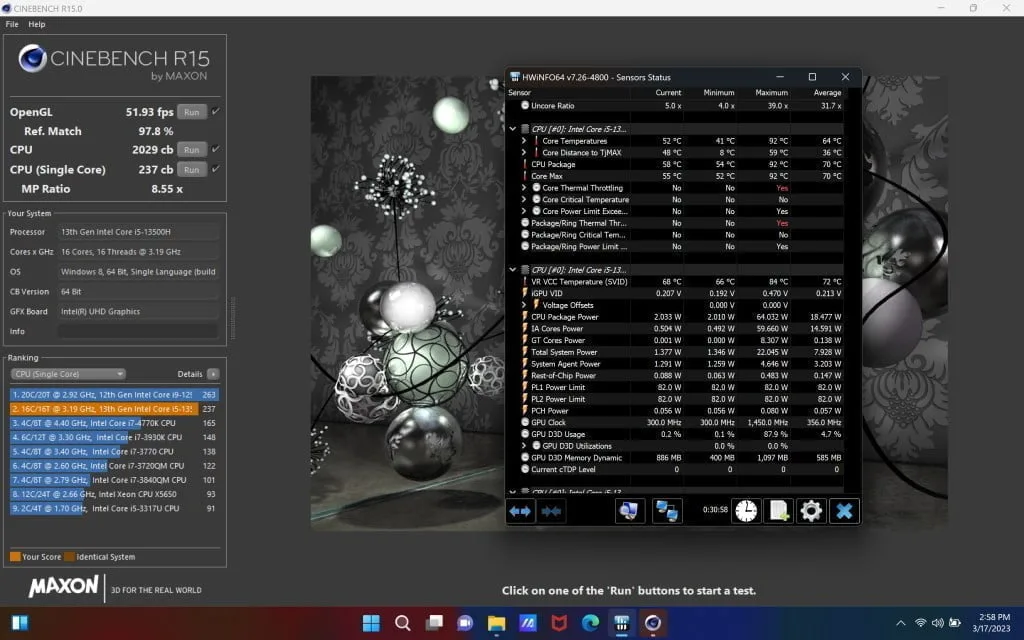
Task: Click the HWiNFO clock reset timer icon
Action: (745, 511)
